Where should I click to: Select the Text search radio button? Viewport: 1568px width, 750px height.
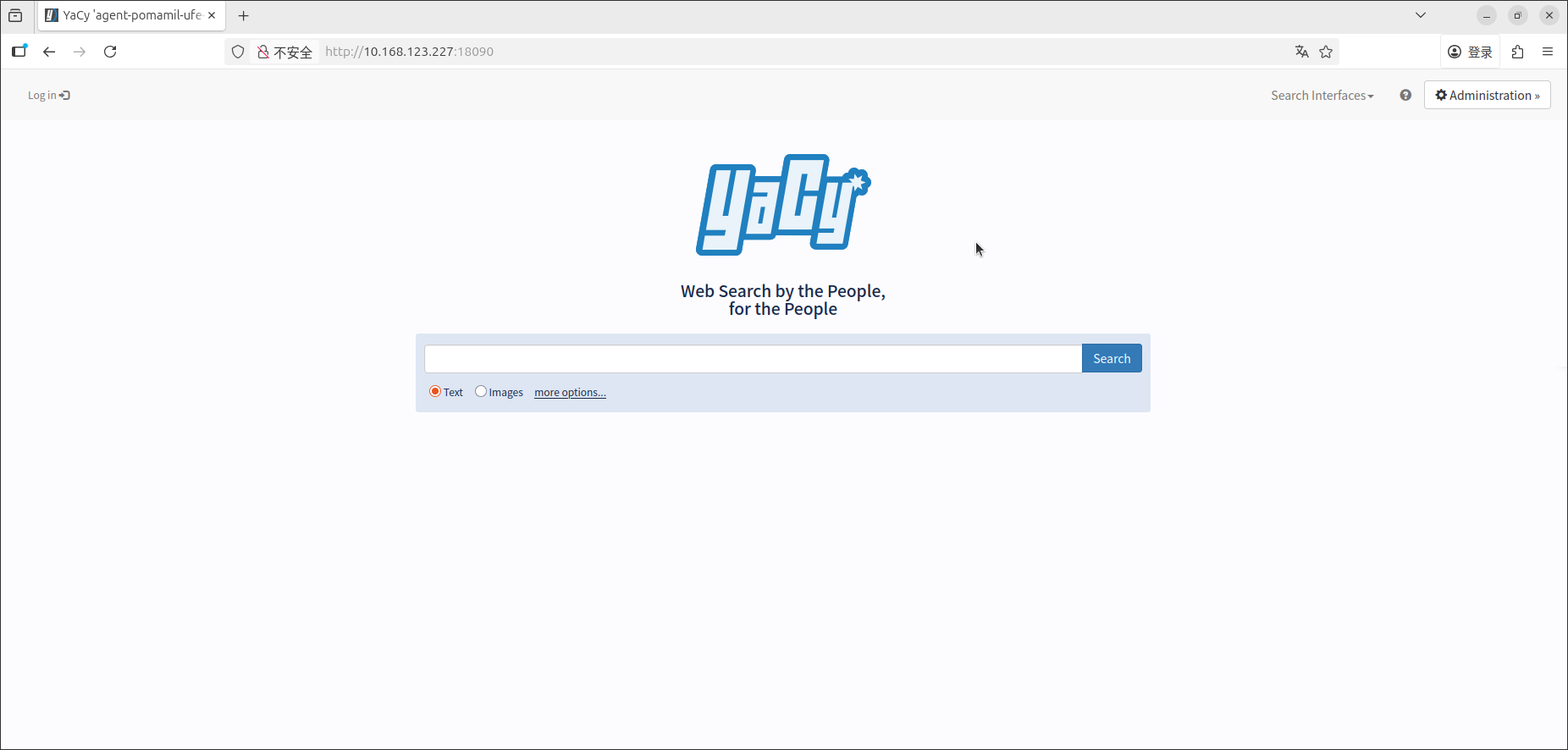[x=435, y=391]
